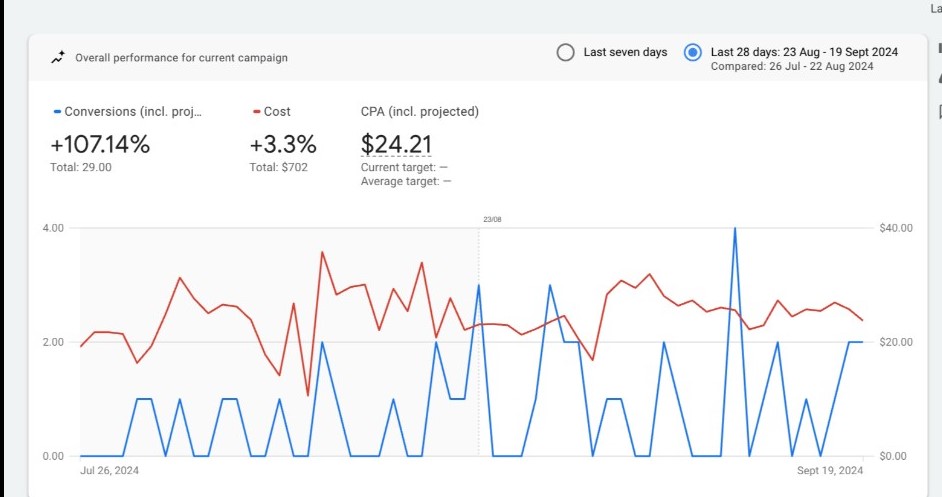This screenshot has width=942, height=497.
Task: Click the underlined $24.21 CPA value
Action: point(395,145)
